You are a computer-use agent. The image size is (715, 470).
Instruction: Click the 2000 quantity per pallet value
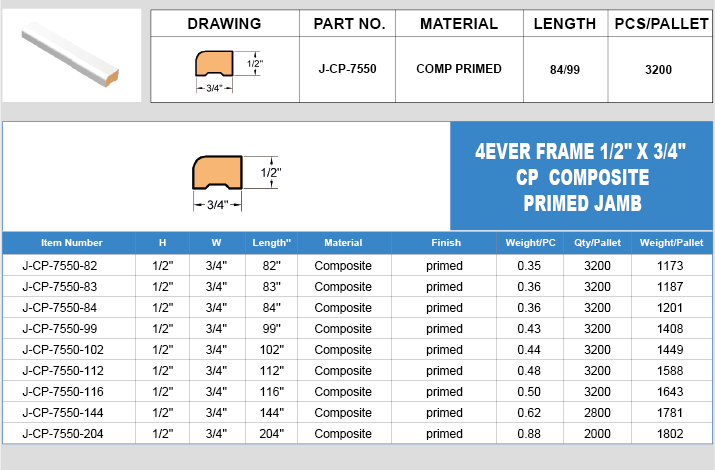597,434
